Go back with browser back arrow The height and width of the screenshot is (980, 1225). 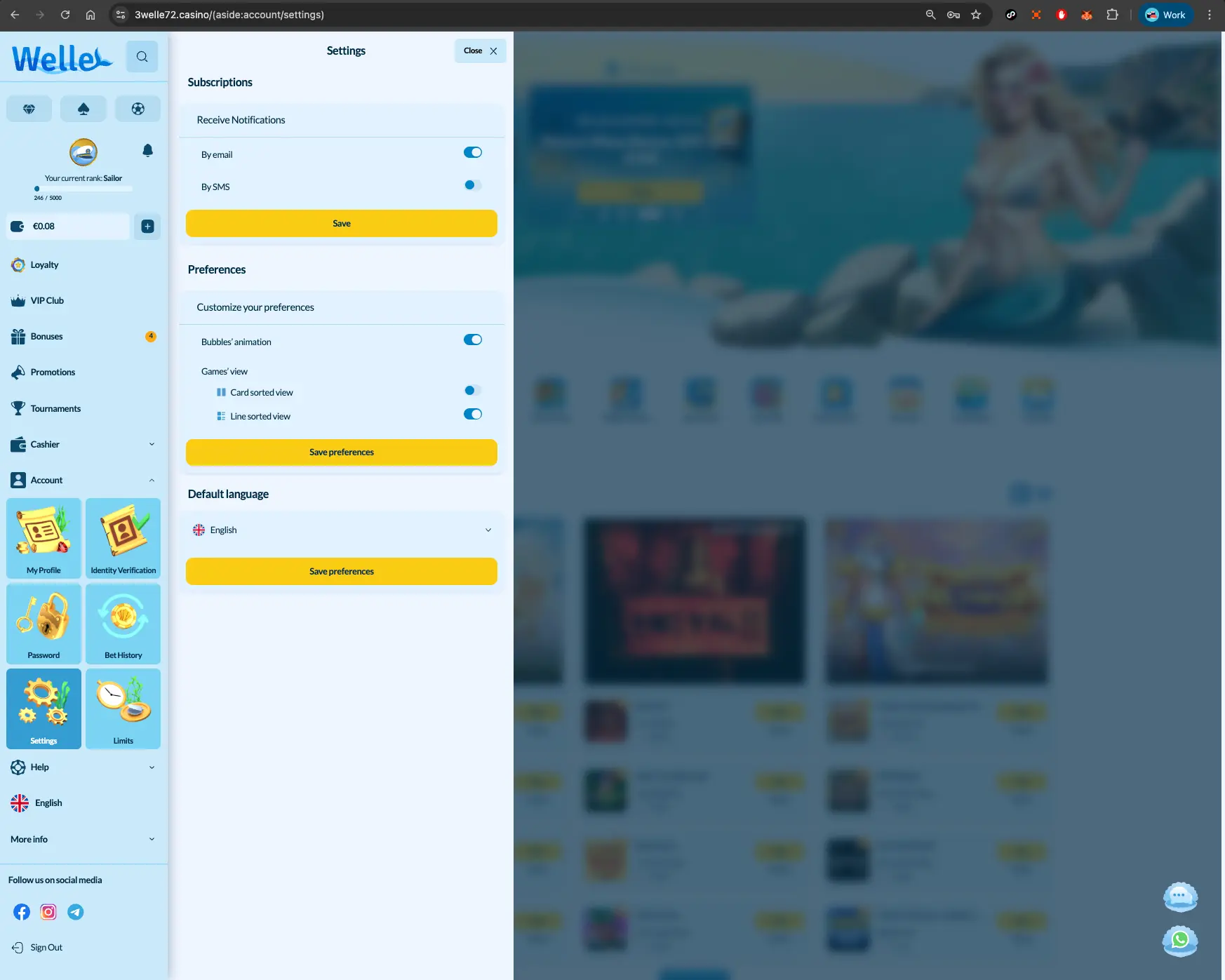[x=15, y=15]
